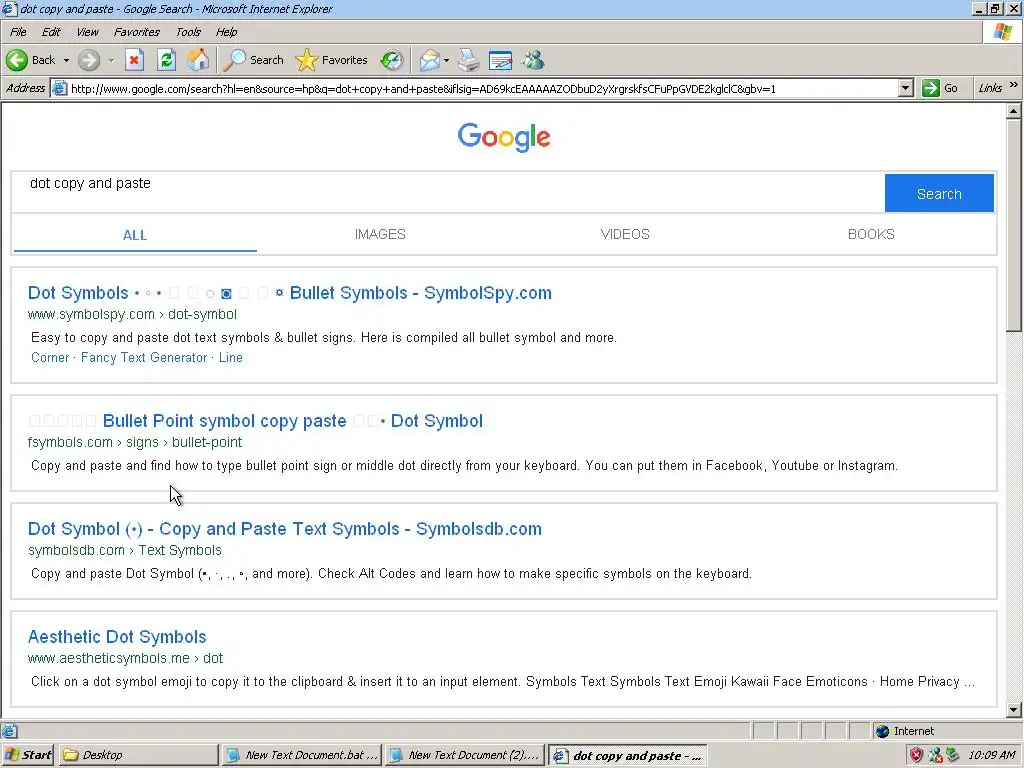Screen dimensions: 1024x768
Task: Open the Tools menu
Action: (x=188, y=32)
